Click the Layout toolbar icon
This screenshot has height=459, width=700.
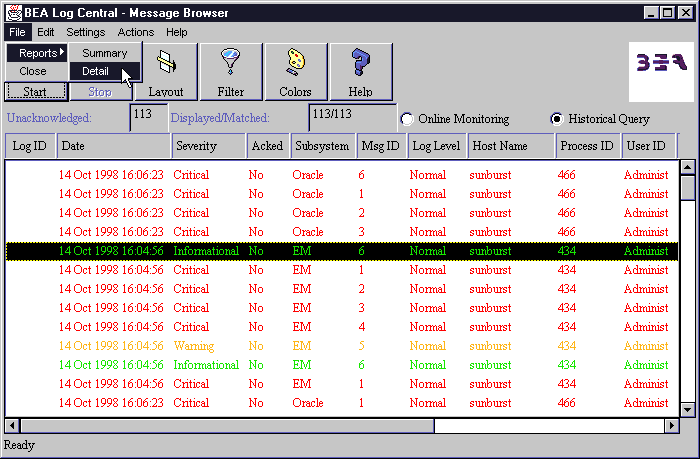coord(166,71)
